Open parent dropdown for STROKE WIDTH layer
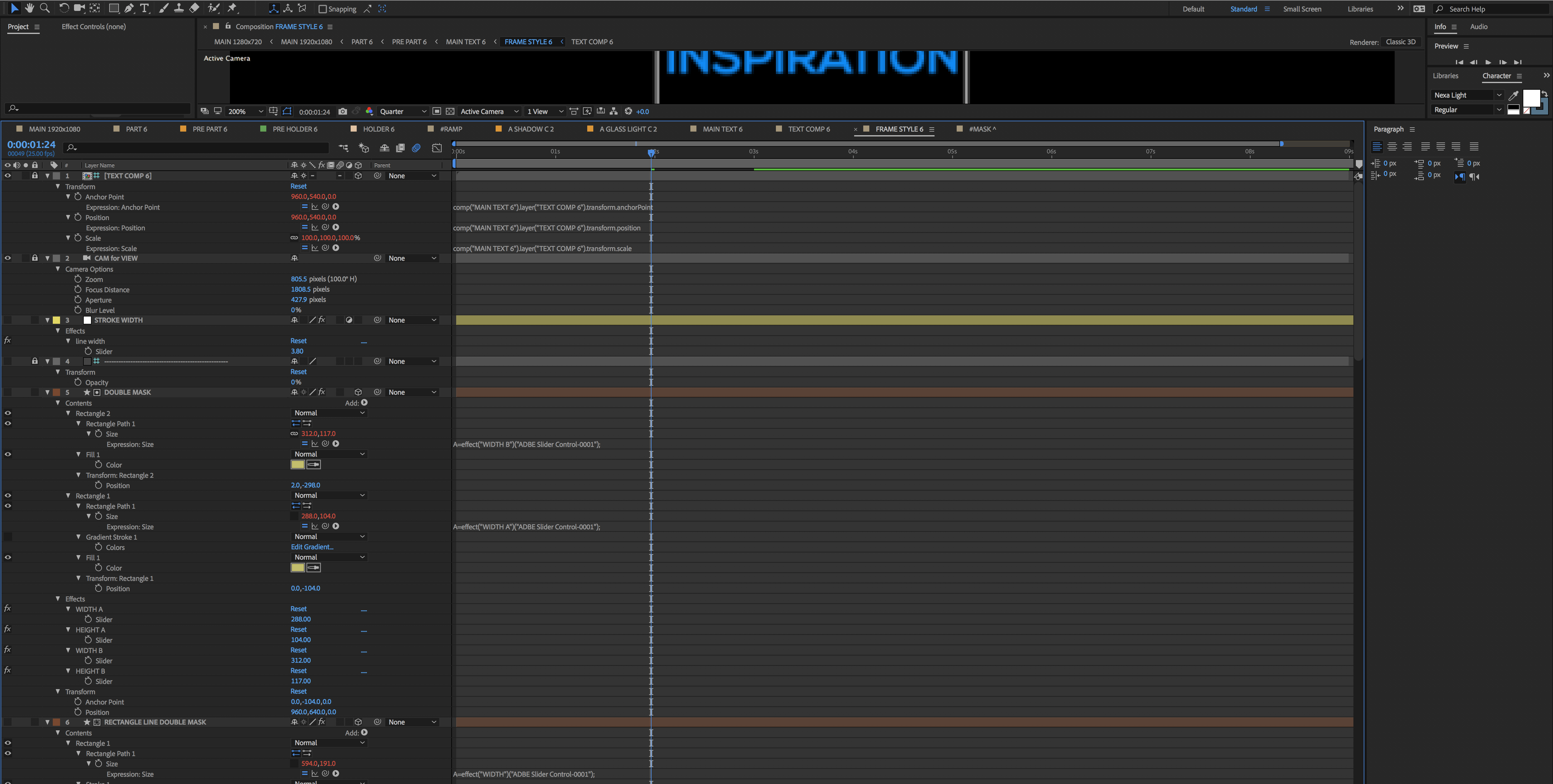Image resolution: width=1553 pixels, height=784 pixels. 413,320
